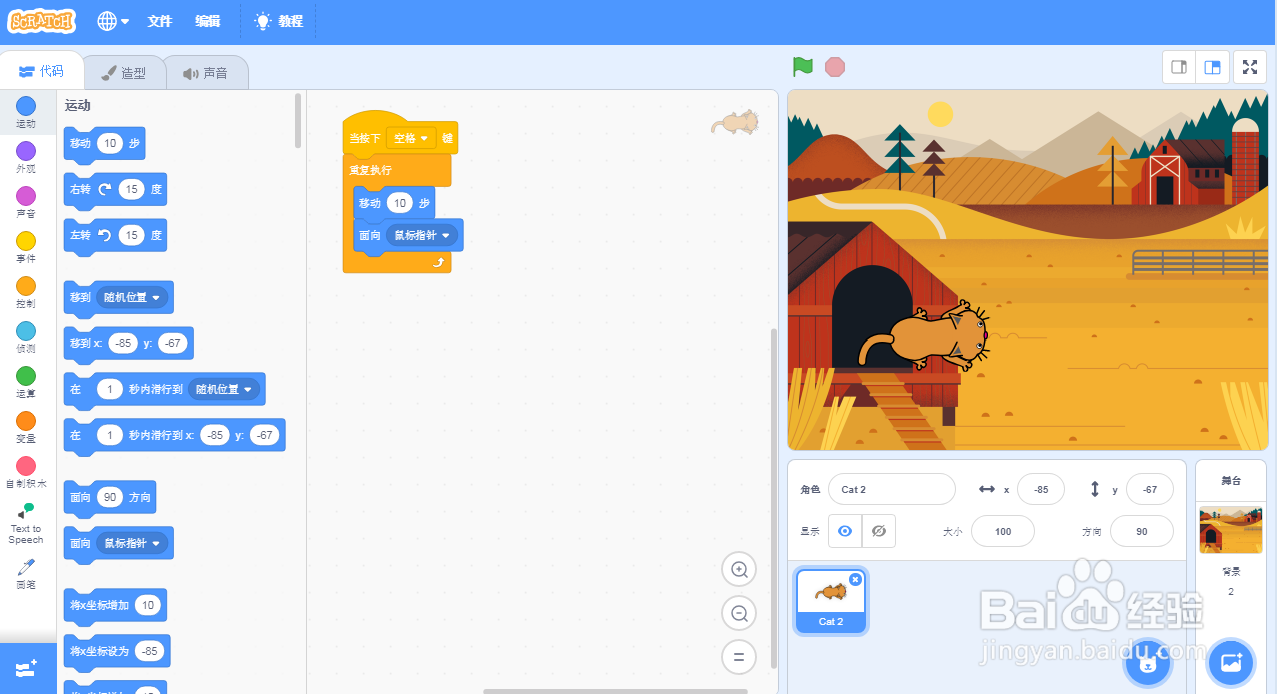Click the sprite y position field
Image resolution: width=1277 pixels, height=694 pixels.
tap(1150, 489)
